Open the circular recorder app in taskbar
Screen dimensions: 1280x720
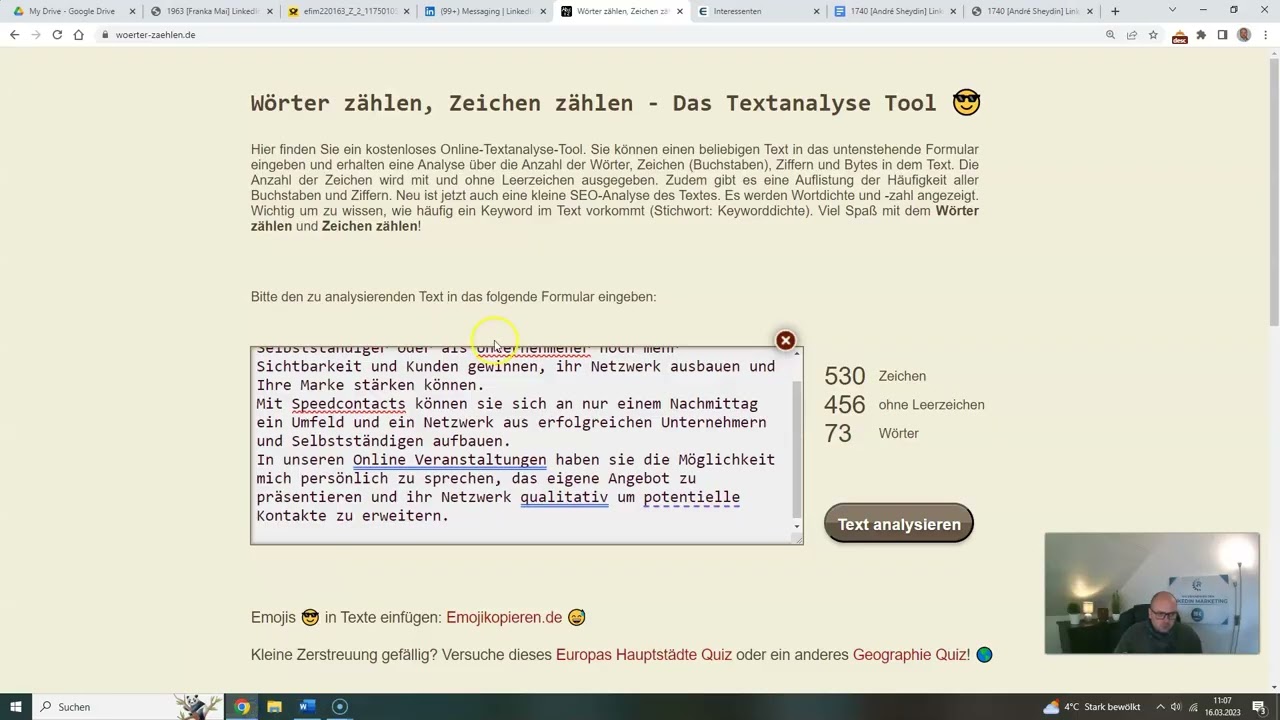coord(339,706)
